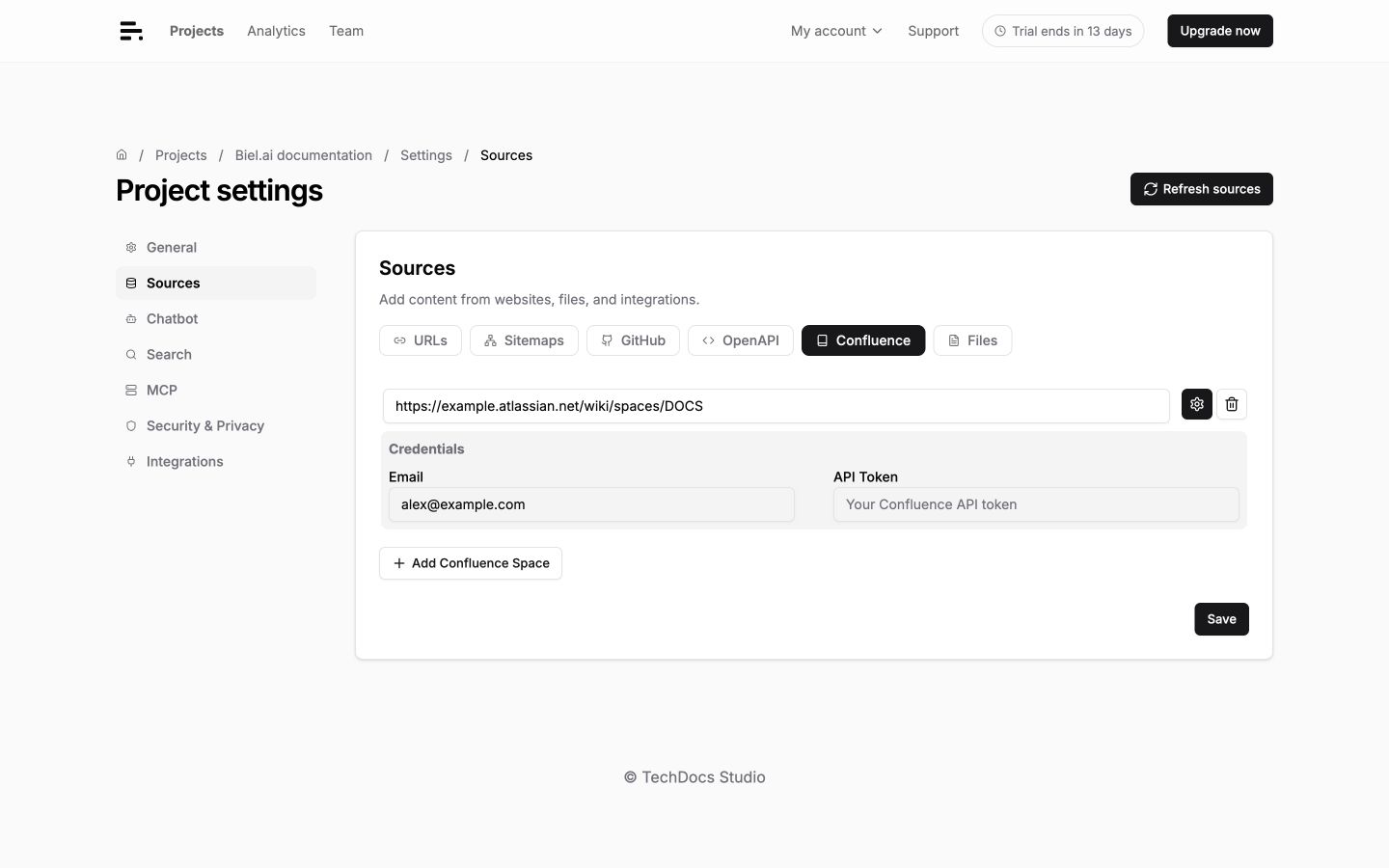The height and width of the screenshot is (868, 1389).
Task: Click the app logo icon in header
Action: tap(131, 31)
